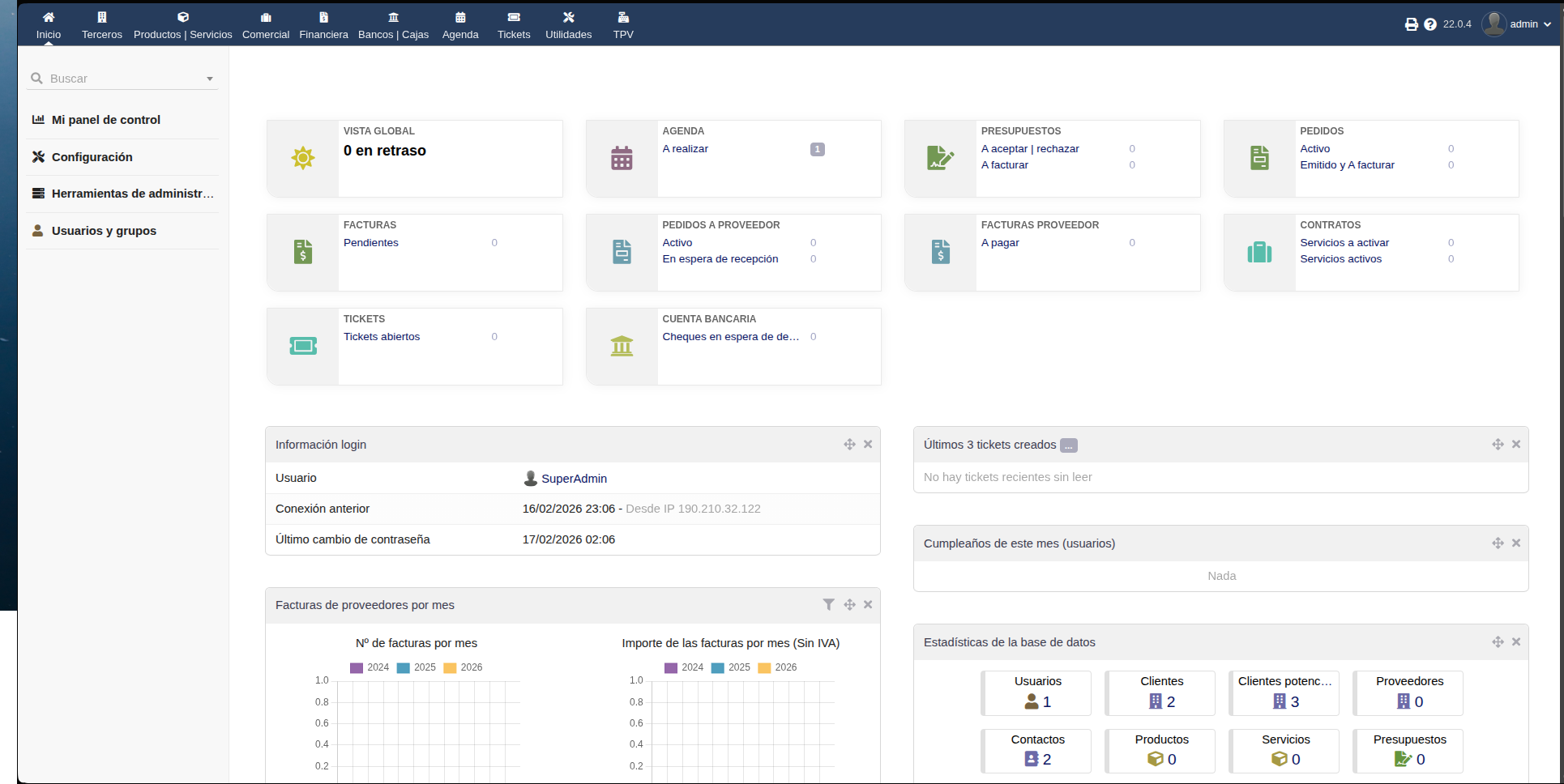Open Usuarios y grupos entry
The height and width of the screenshot is (784, 1564).
click(104, 231)
